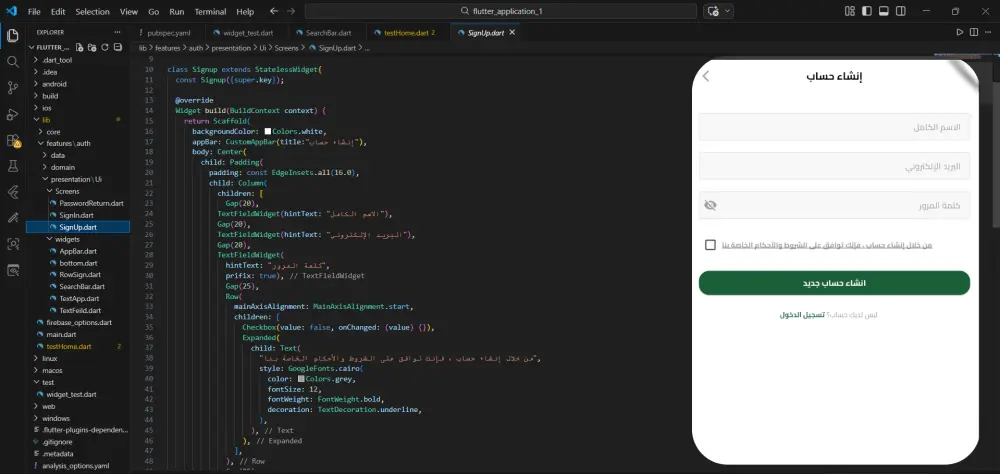The image size is (1000, 474).
Task: Click the full name field in preview
Action: (834, 127)
